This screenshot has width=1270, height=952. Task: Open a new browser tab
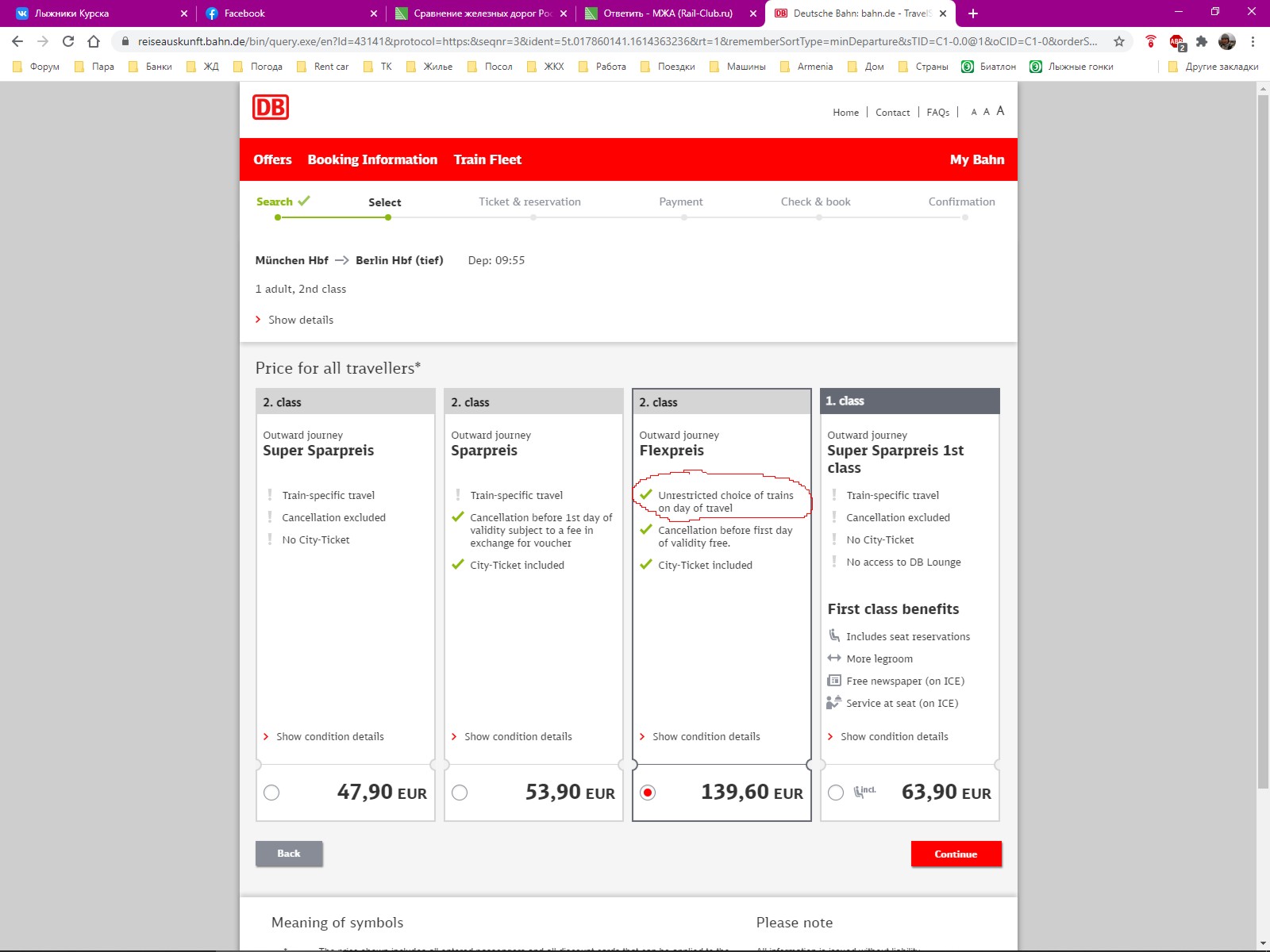973,13
